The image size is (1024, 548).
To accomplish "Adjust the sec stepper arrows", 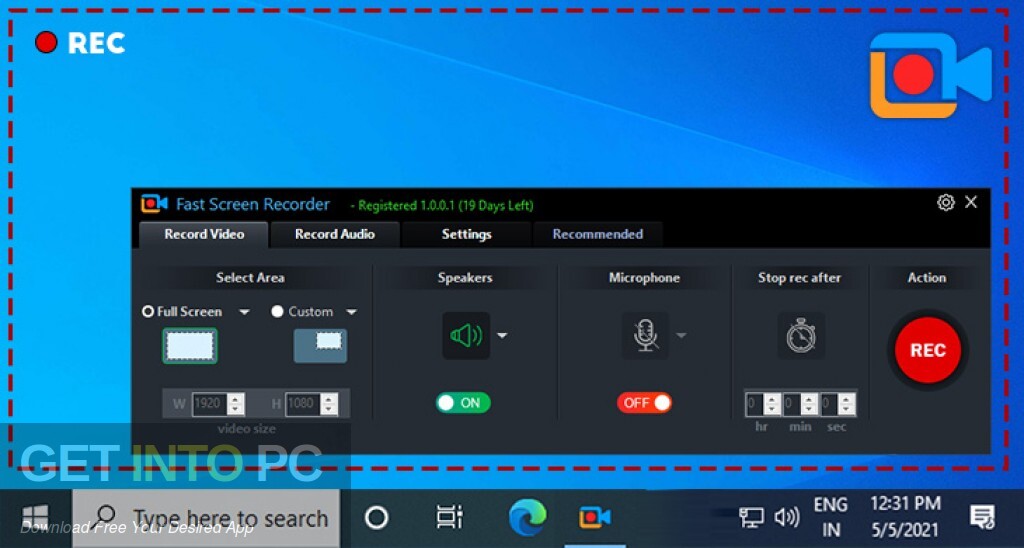I will pos(847,404).
